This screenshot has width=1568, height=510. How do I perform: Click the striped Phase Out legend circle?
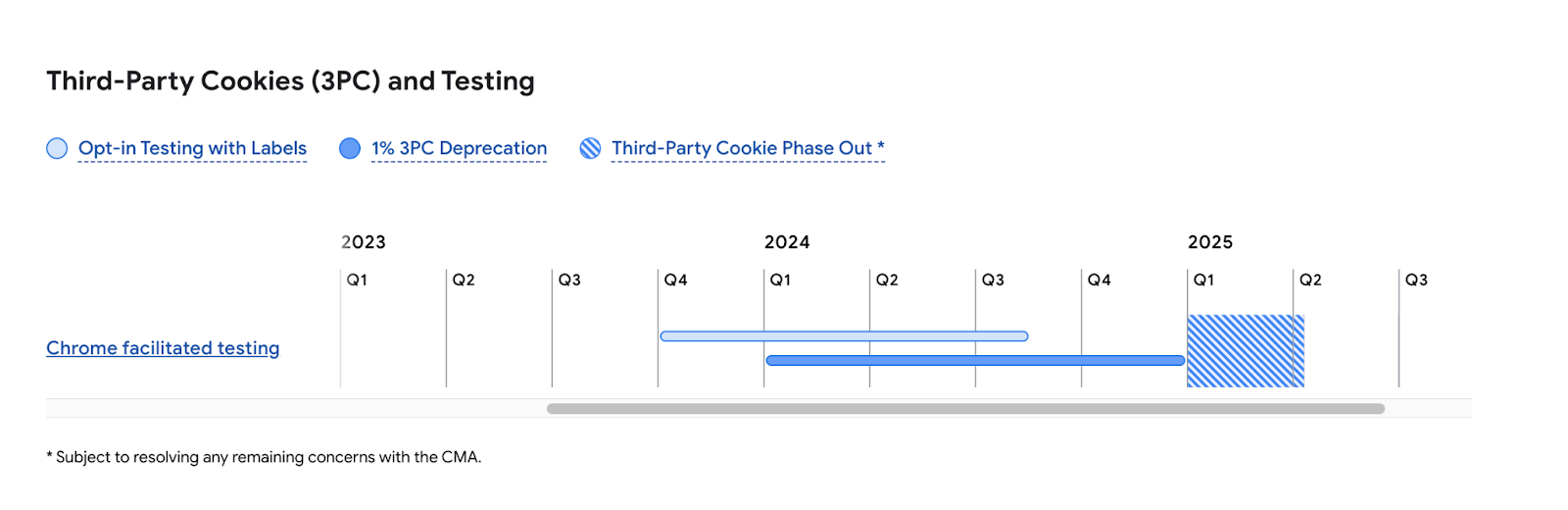590,148
